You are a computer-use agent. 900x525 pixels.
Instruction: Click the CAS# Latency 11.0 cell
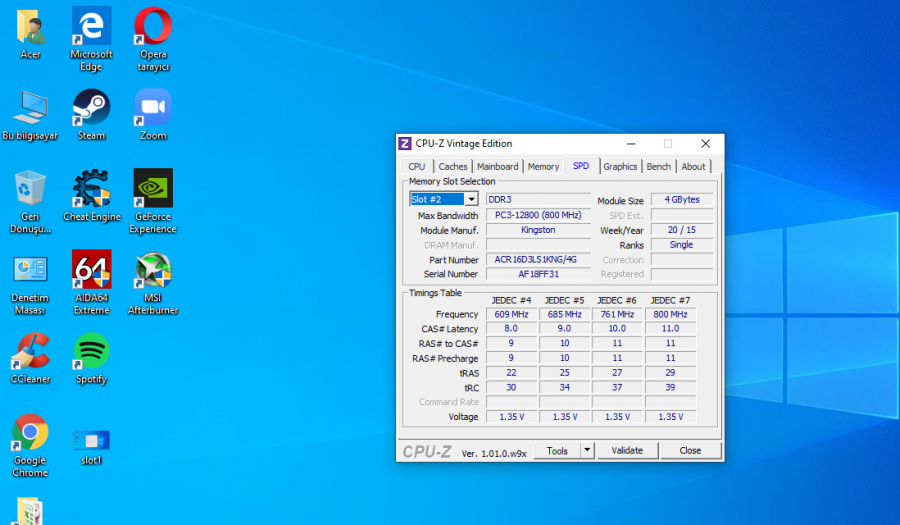670,329
